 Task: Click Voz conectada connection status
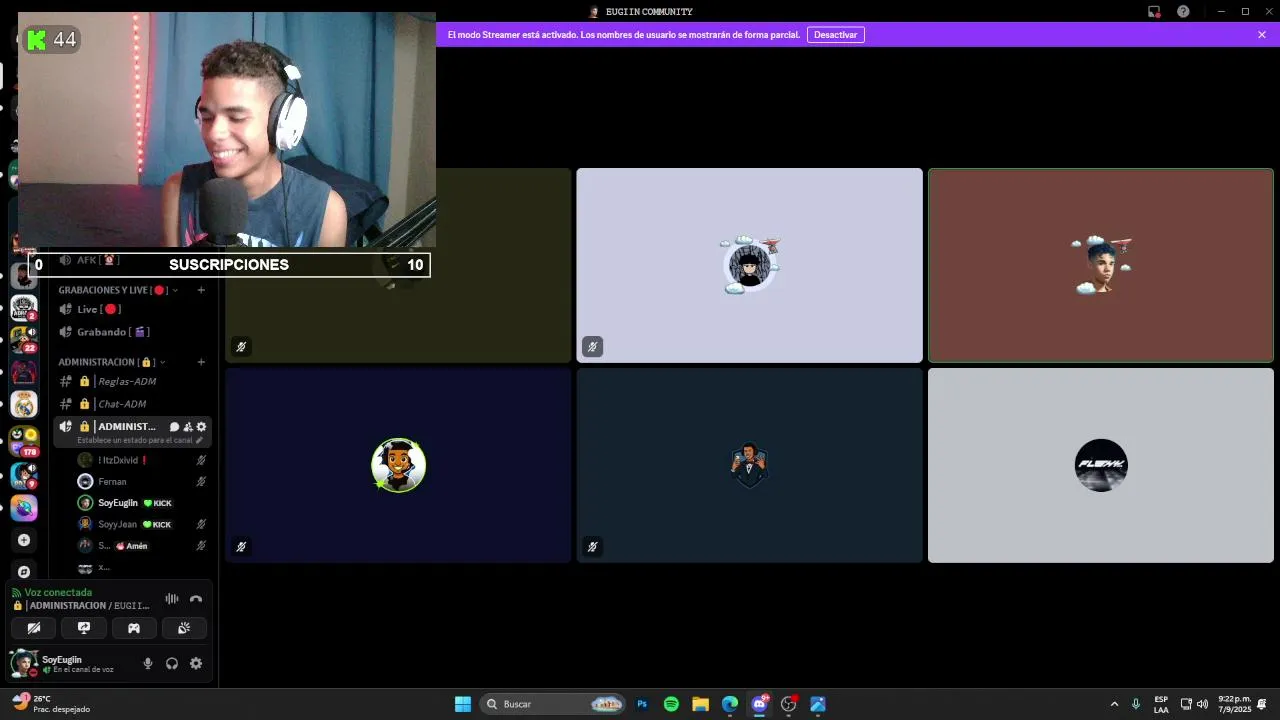pos(58,593)
